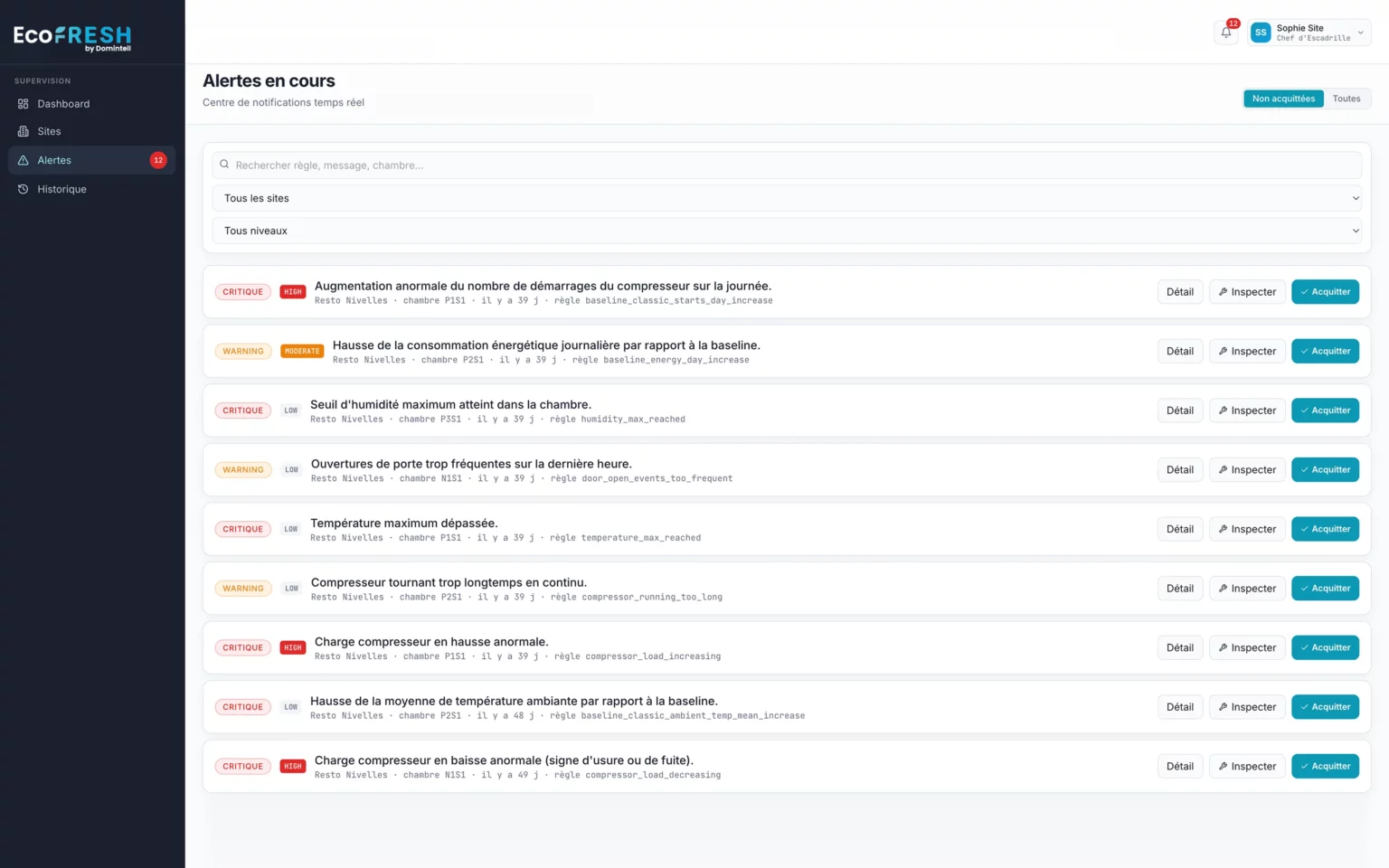This screenshot has height=868, width=1389.
Task: Open Détail for compressor running too long alert
Action: point(1180,589)
